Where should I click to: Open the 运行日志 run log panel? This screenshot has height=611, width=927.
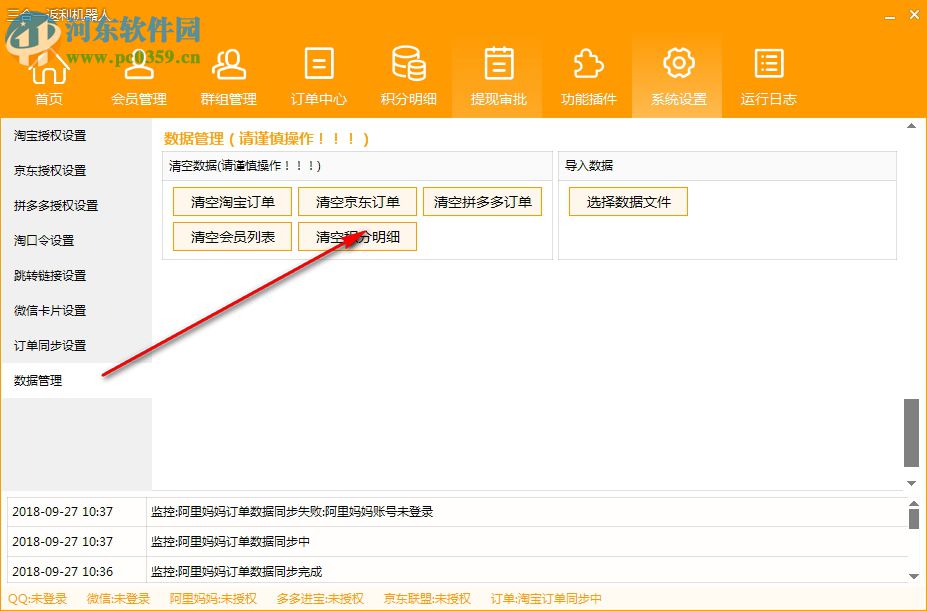coord(767,70)
